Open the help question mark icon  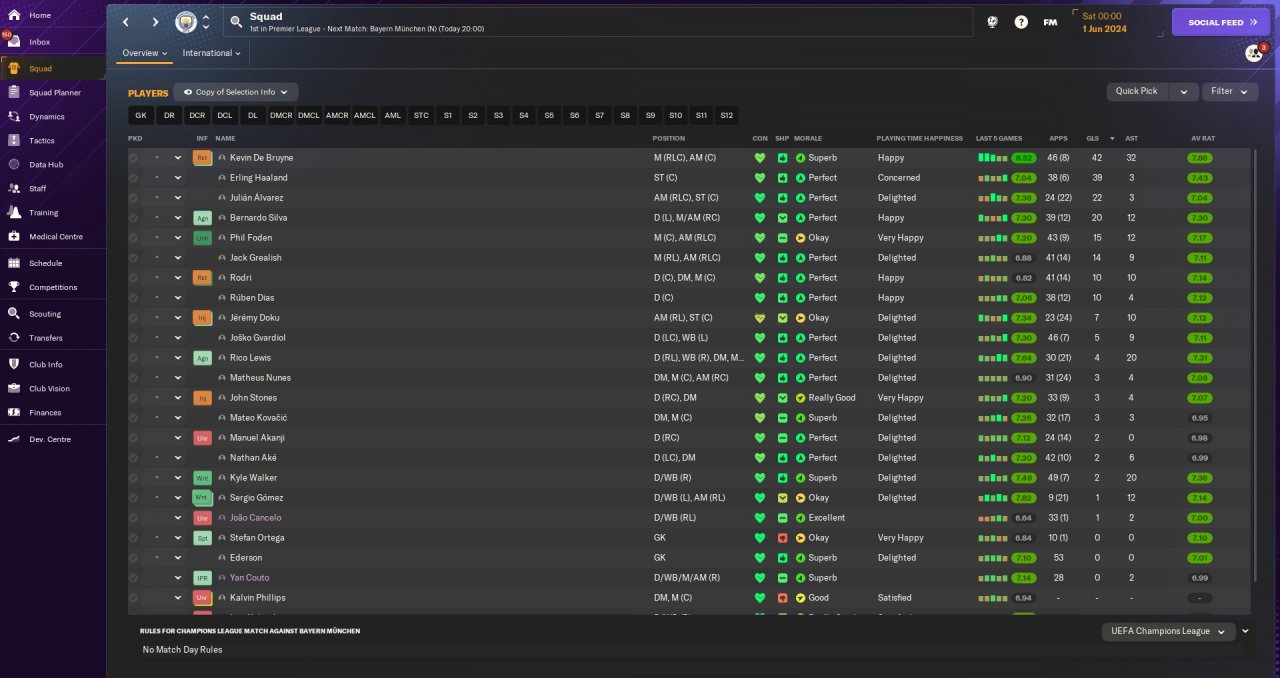pos(1021,22)
